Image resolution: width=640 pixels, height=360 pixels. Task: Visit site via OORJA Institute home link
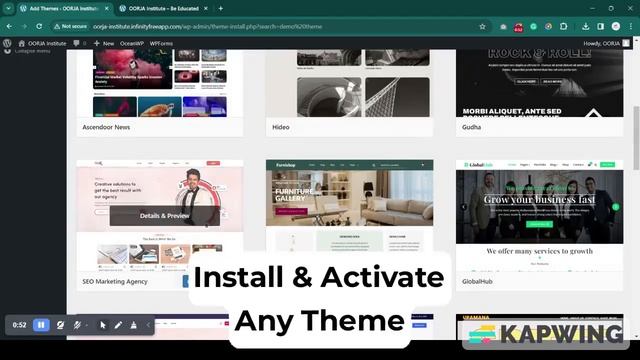(42, 43)
